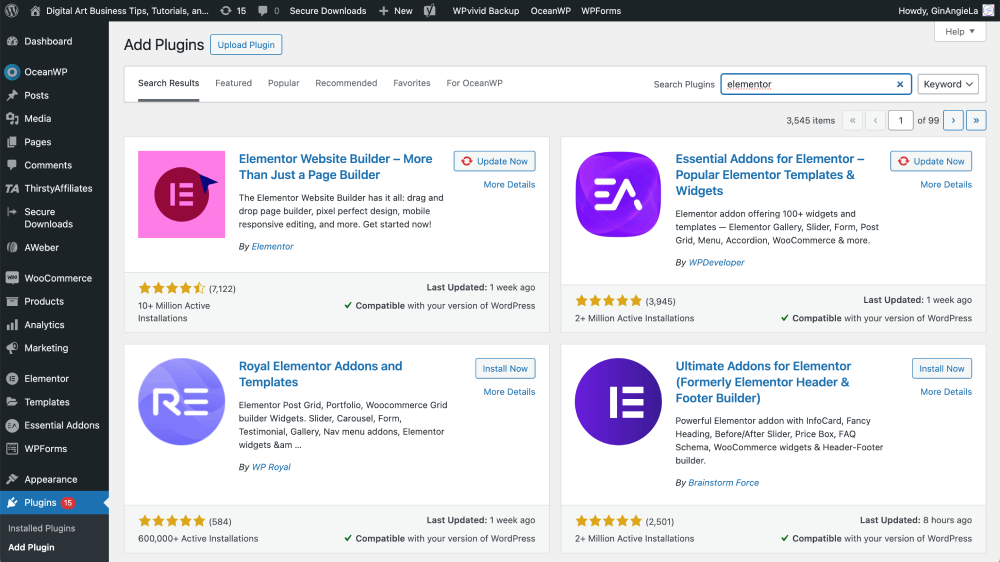Image resolution: width=1000 pixels, height=562 pixels.
Task: Open Installed Plugins submenu item
Action: [x=41, y=528]
